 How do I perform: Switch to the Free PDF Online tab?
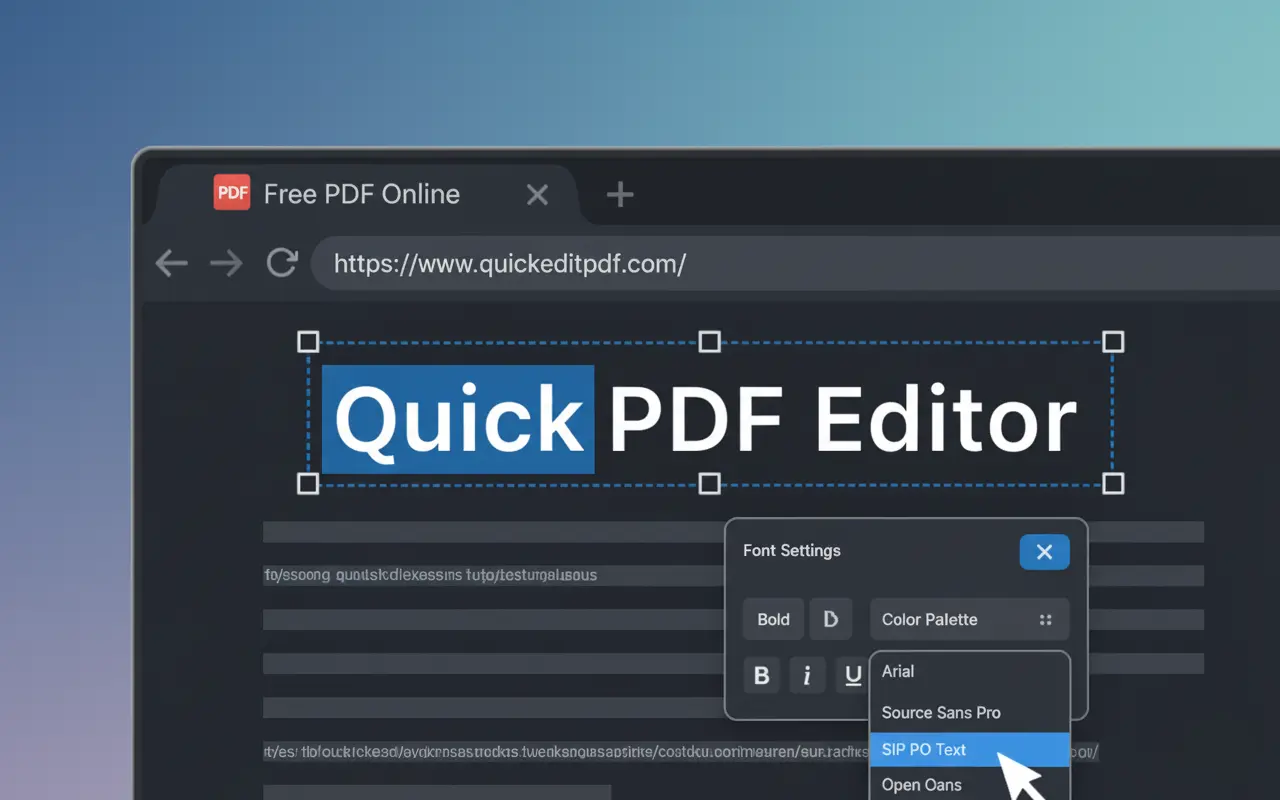(x=361, y=194)
